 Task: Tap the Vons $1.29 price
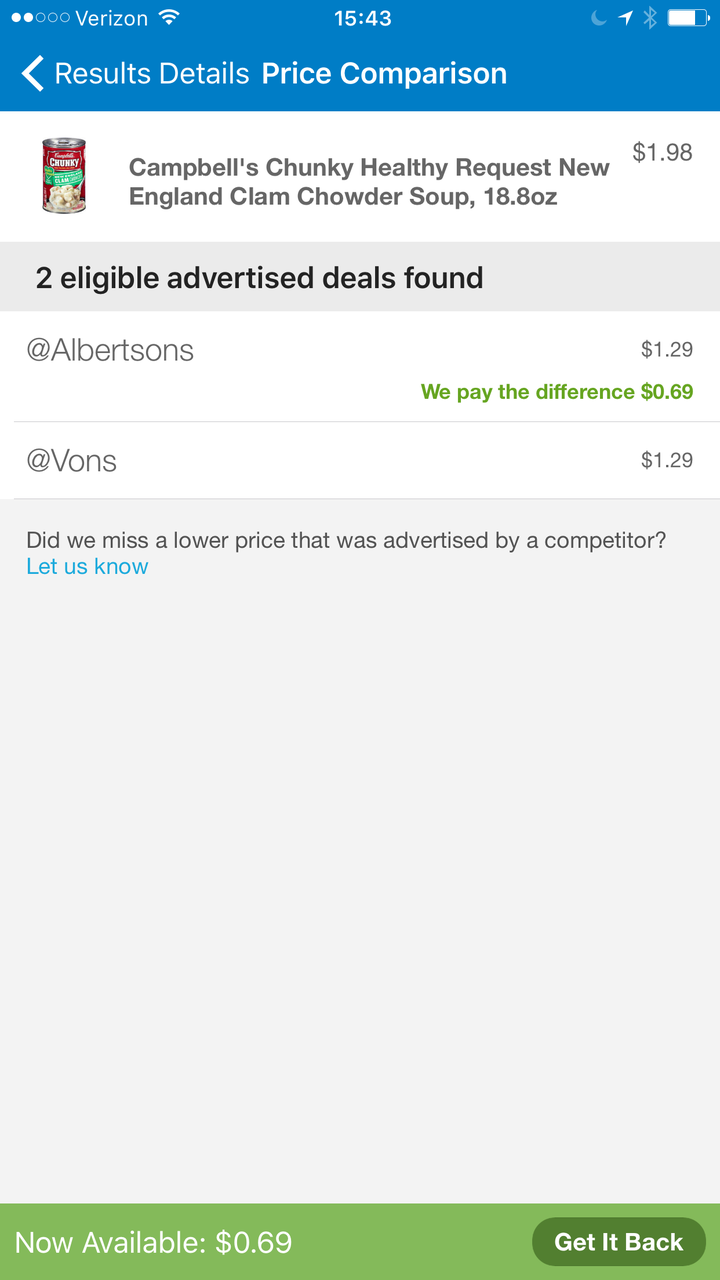667,460
